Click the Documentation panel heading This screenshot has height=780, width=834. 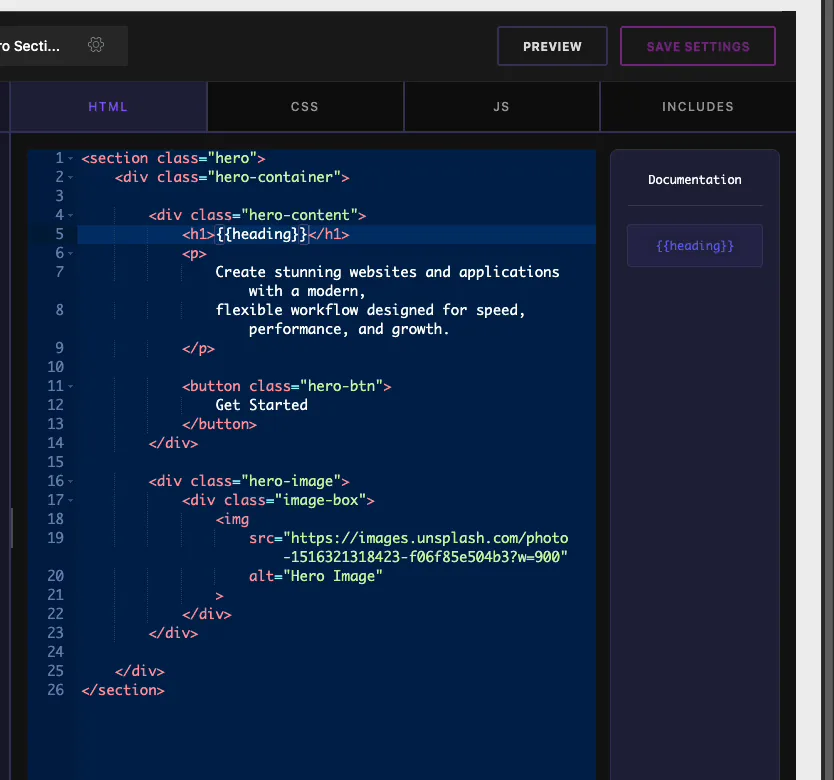tap(695, 180)
